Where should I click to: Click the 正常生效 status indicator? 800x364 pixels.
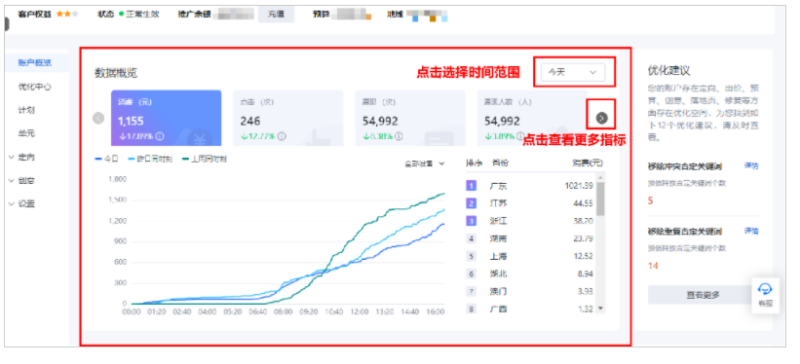pos(139,14)
